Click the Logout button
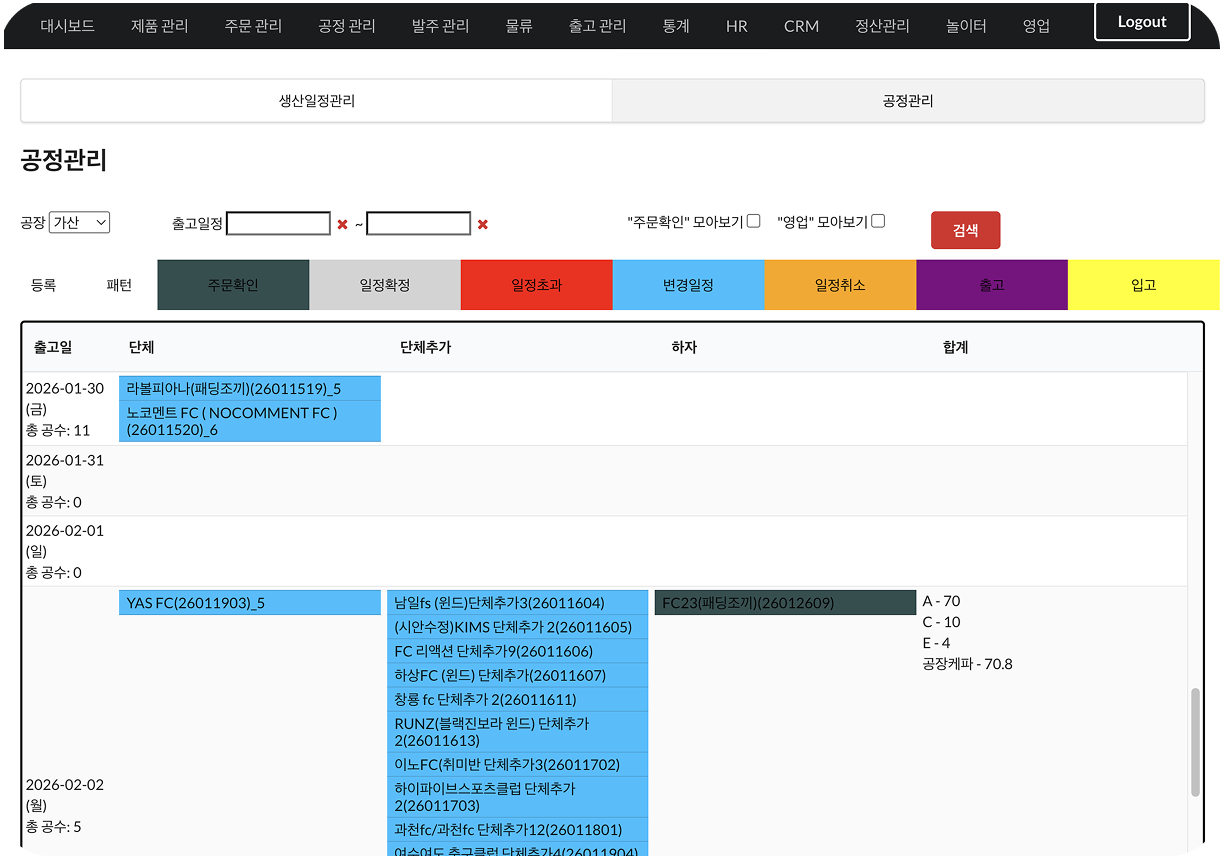 click(x=1142, y=22)
